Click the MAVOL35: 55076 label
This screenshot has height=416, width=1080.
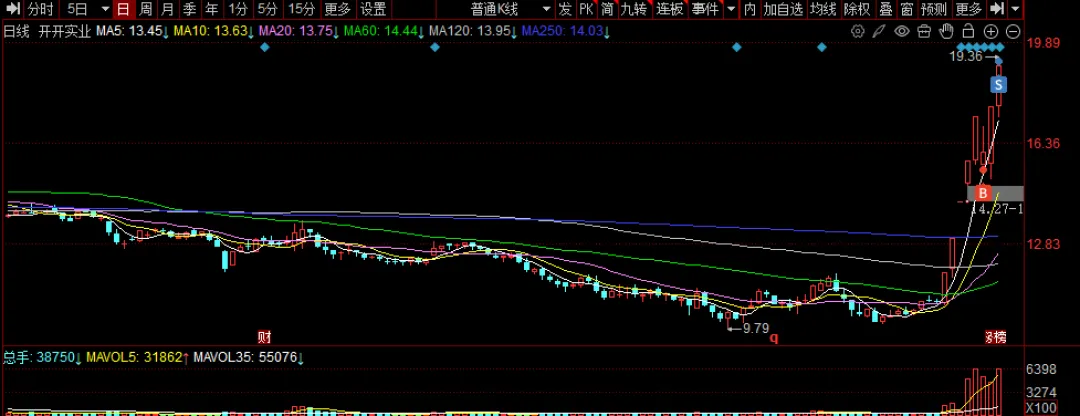[250, 357]
